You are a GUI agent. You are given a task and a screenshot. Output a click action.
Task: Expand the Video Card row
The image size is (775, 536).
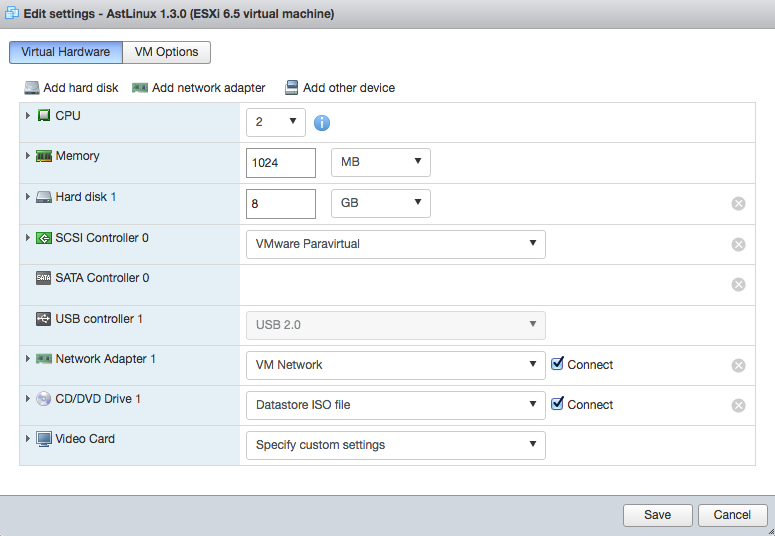click(28, 439)
